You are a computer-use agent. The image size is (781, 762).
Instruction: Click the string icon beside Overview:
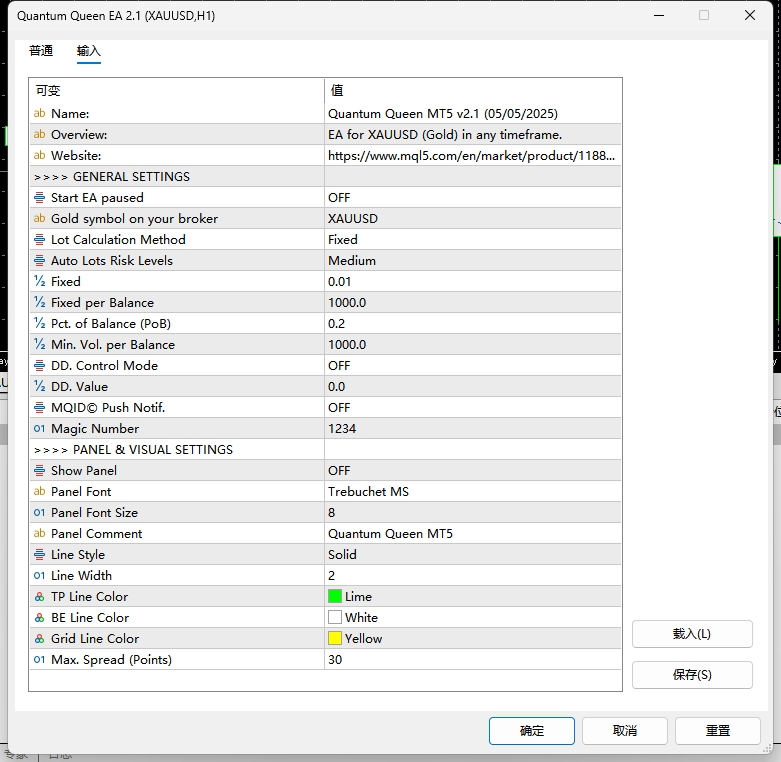tap(39, 134)
